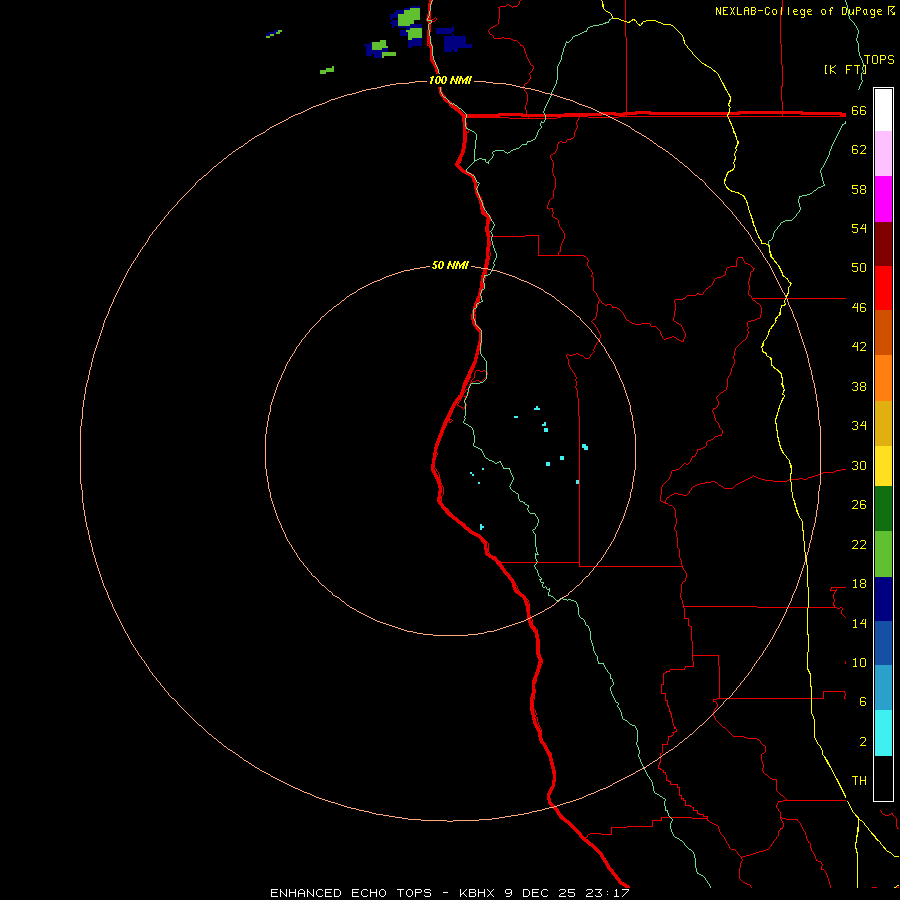The height and width of the screenshot is (900, 900).
Task: Click the 9 DEC 25 date text
Action: [x=542, y=893]
